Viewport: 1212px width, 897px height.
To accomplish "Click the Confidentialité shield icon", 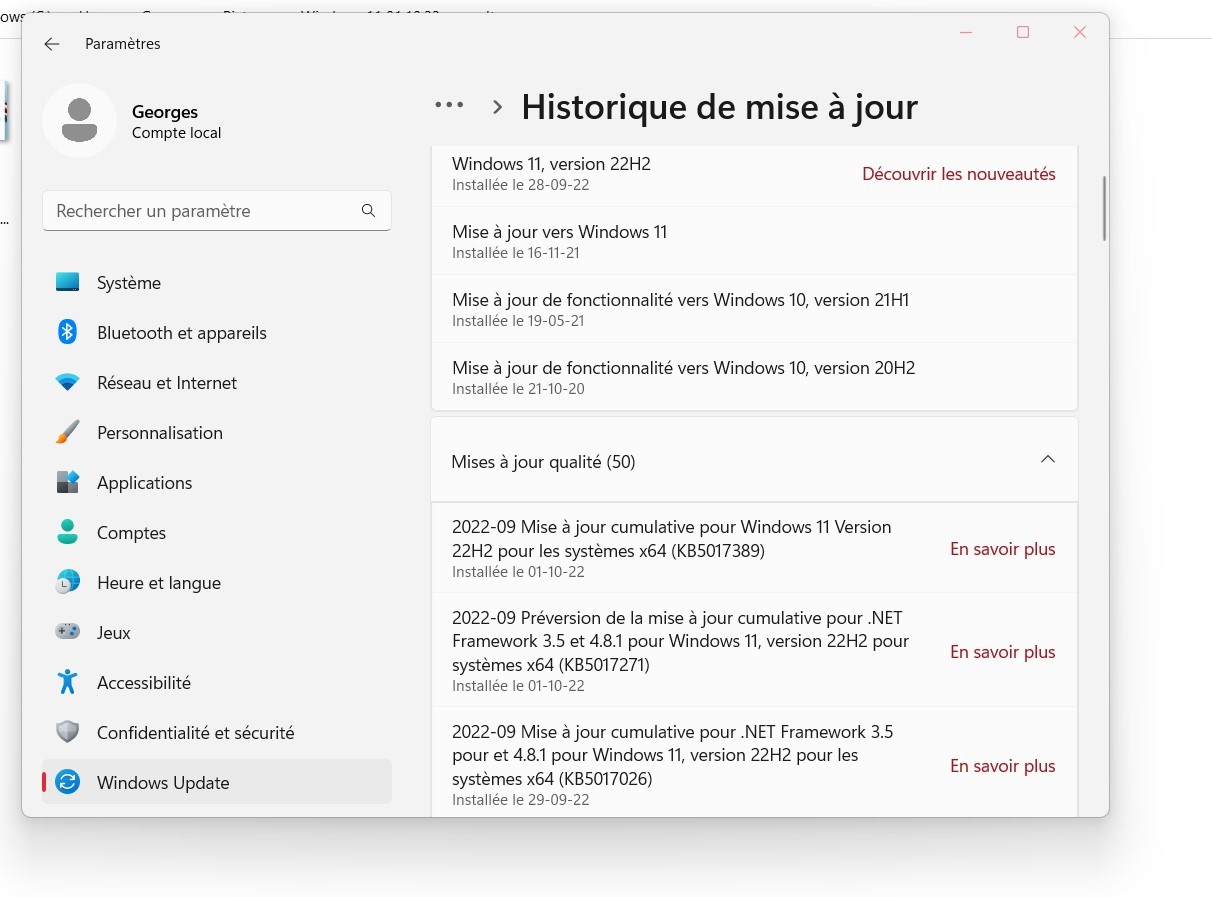I will (67, 733).
